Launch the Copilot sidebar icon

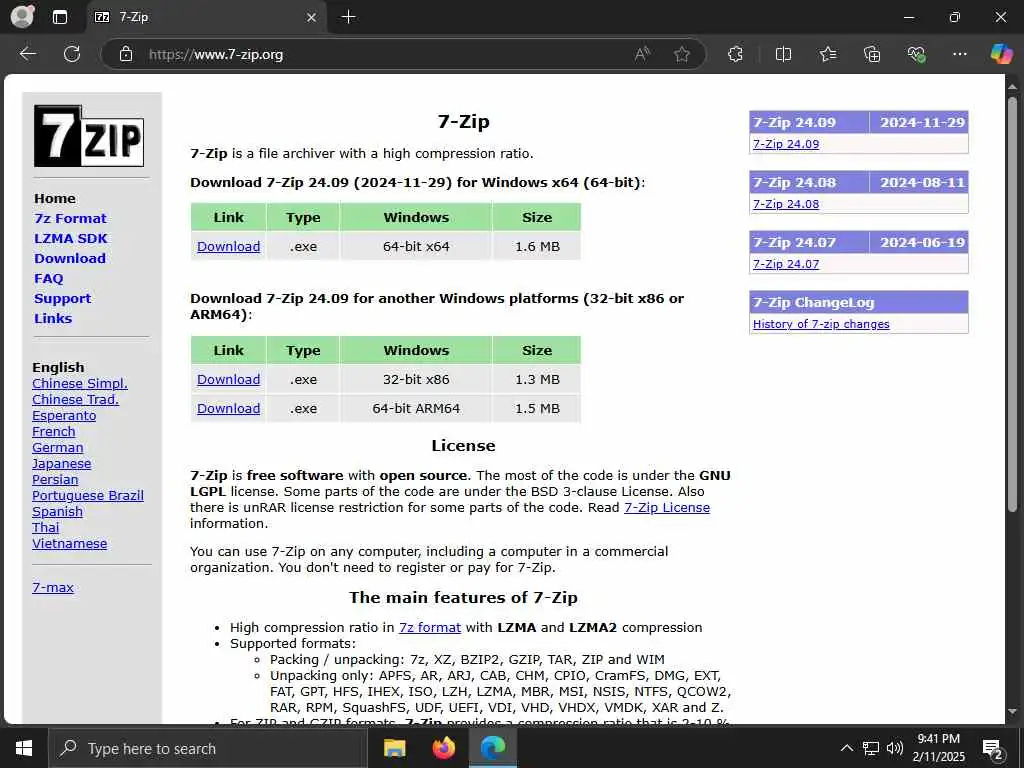[1000, 54]
